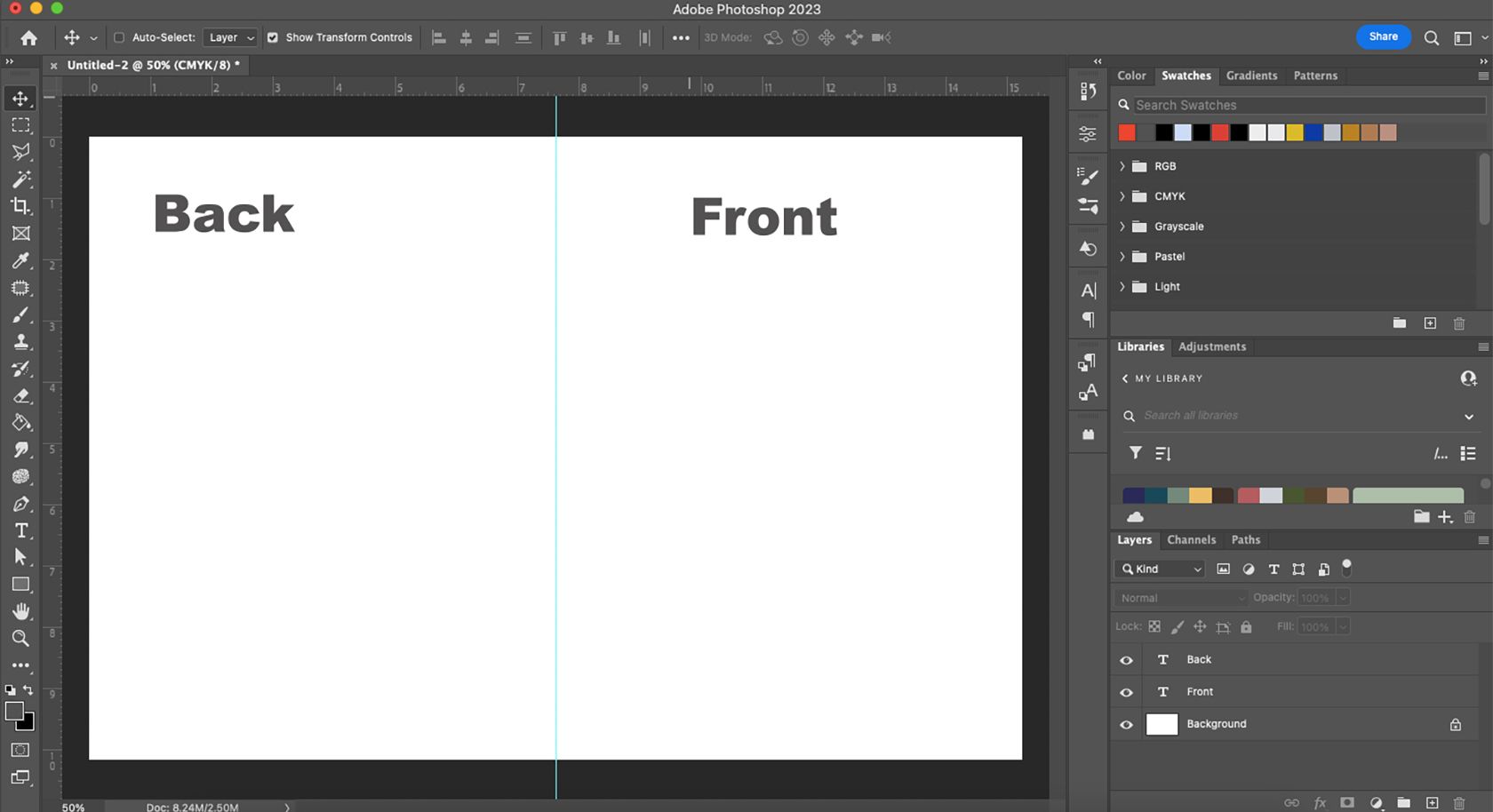Image resolution: width=1493 pixels, height=812 pixels.
Task: Select the Crop tool
Action: (x=21, y=206)
